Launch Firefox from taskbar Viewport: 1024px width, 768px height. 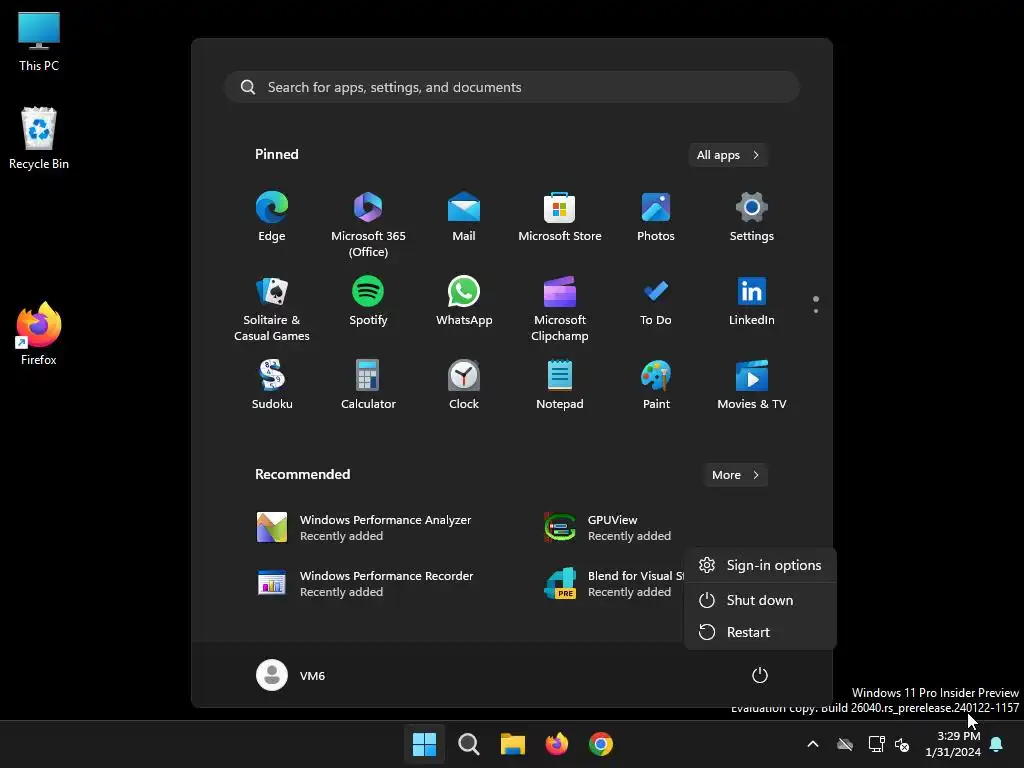tap(556, 744)
